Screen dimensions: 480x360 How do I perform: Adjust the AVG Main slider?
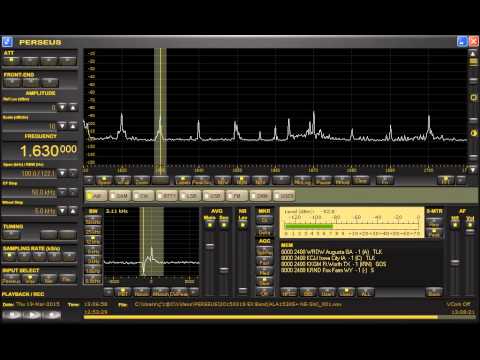[210, 246]
